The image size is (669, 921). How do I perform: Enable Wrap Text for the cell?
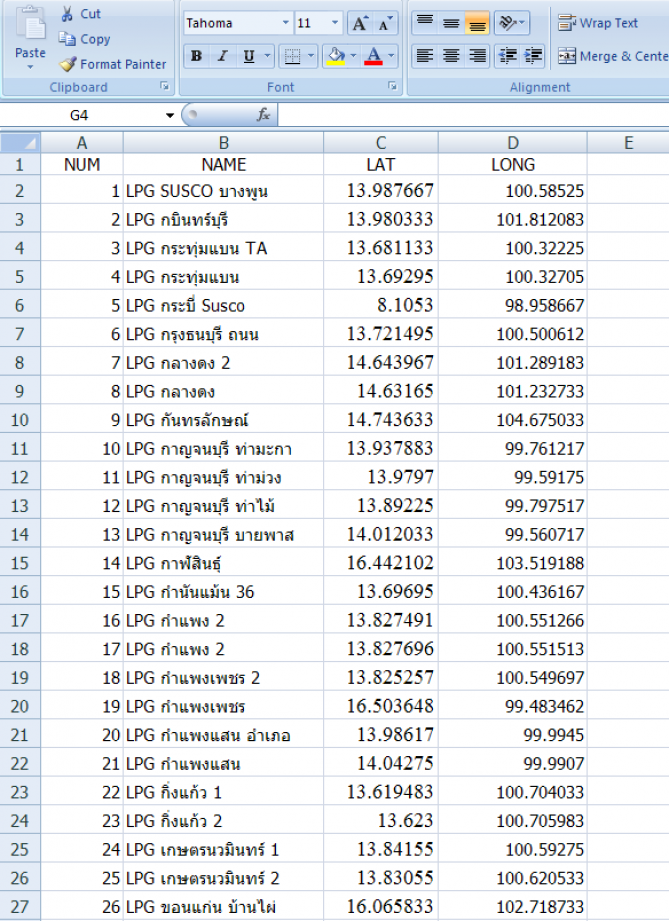coord(598,23)
